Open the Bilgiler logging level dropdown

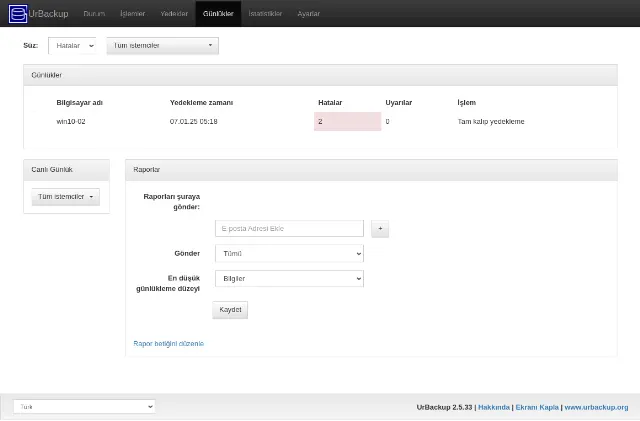click(x=289, y=278)
